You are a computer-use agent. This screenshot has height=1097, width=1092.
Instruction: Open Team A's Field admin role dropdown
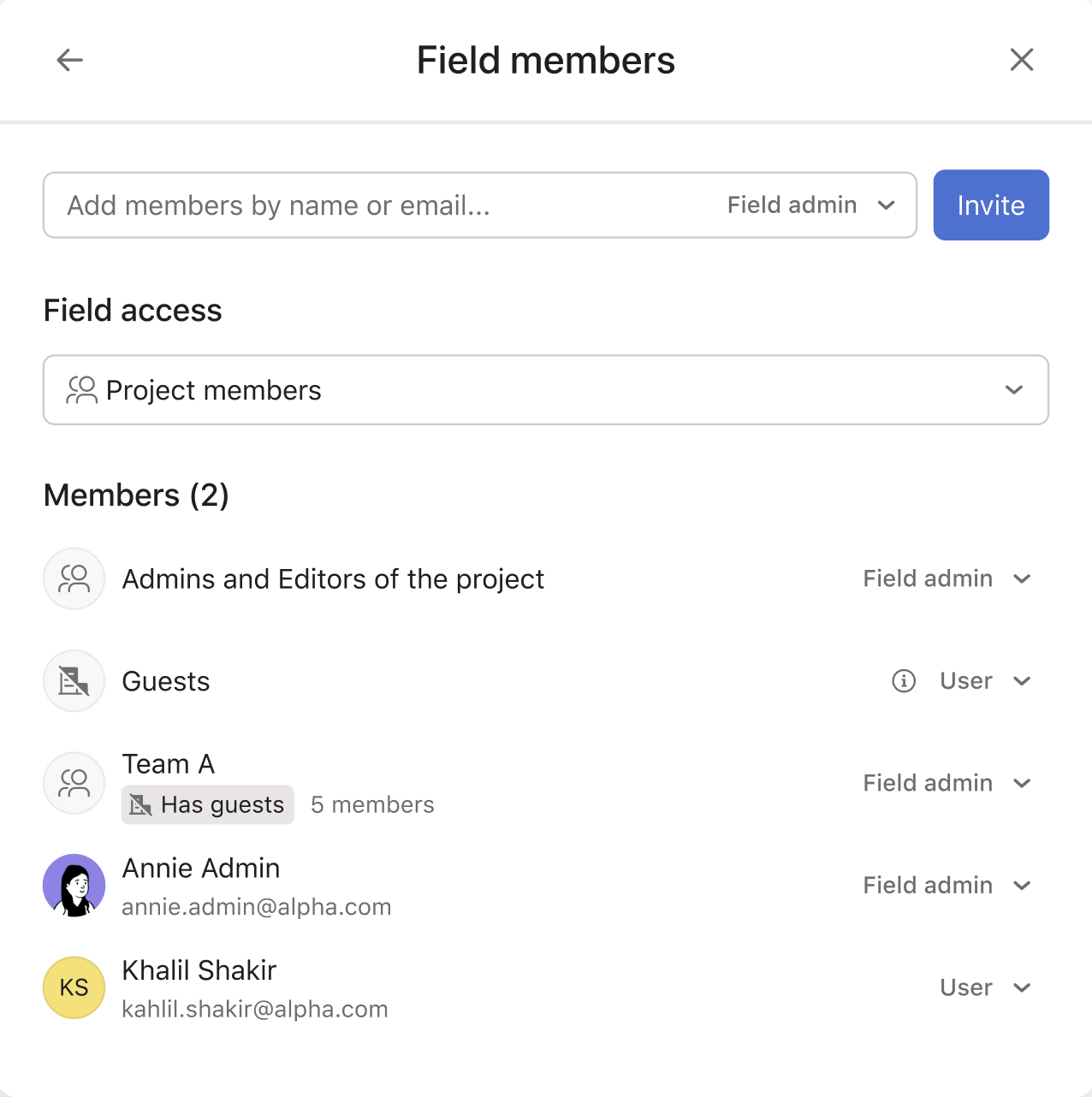pos(946,783)
